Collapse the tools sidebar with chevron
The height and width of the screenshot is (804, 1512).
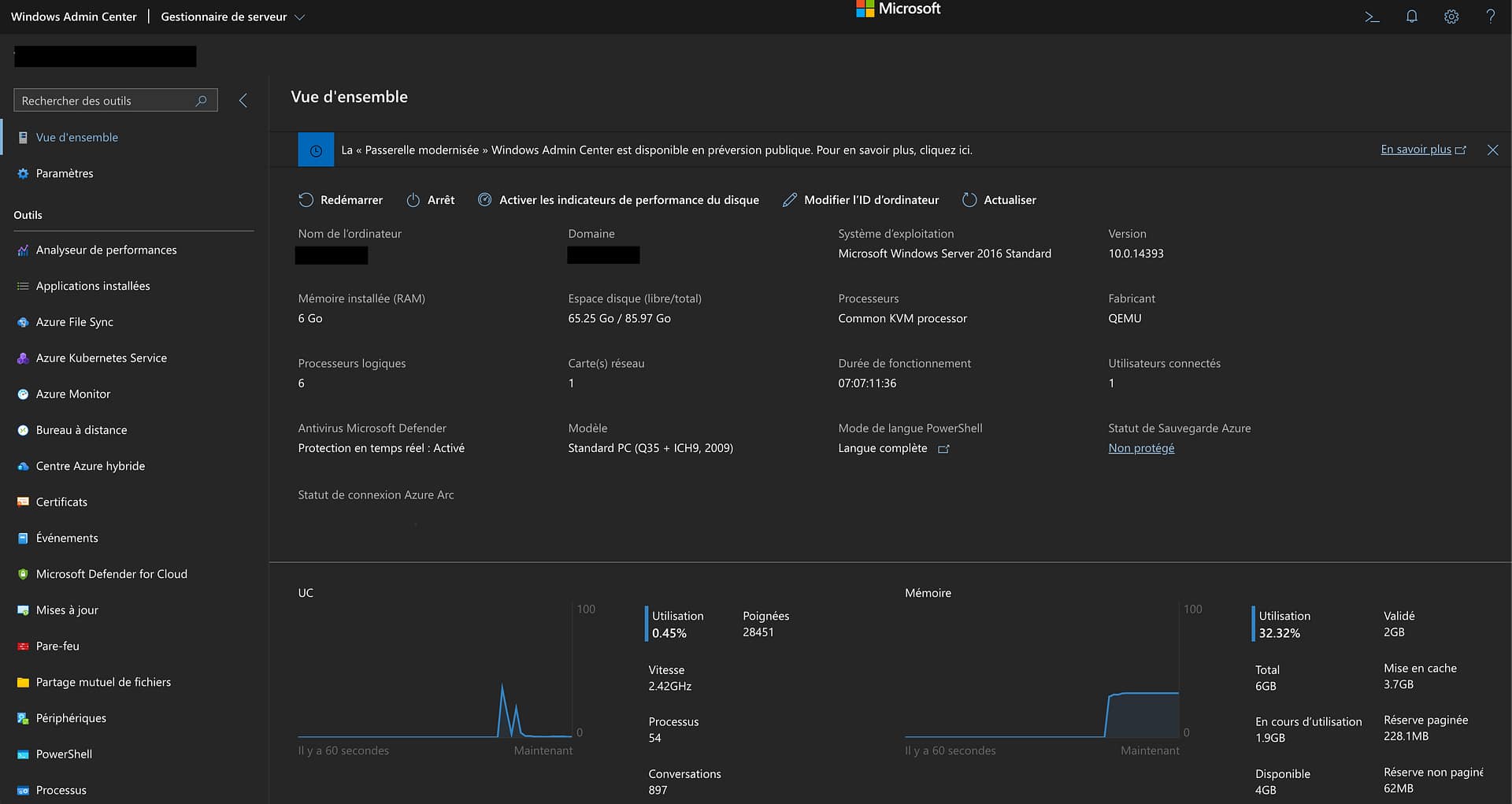(243, 101)
